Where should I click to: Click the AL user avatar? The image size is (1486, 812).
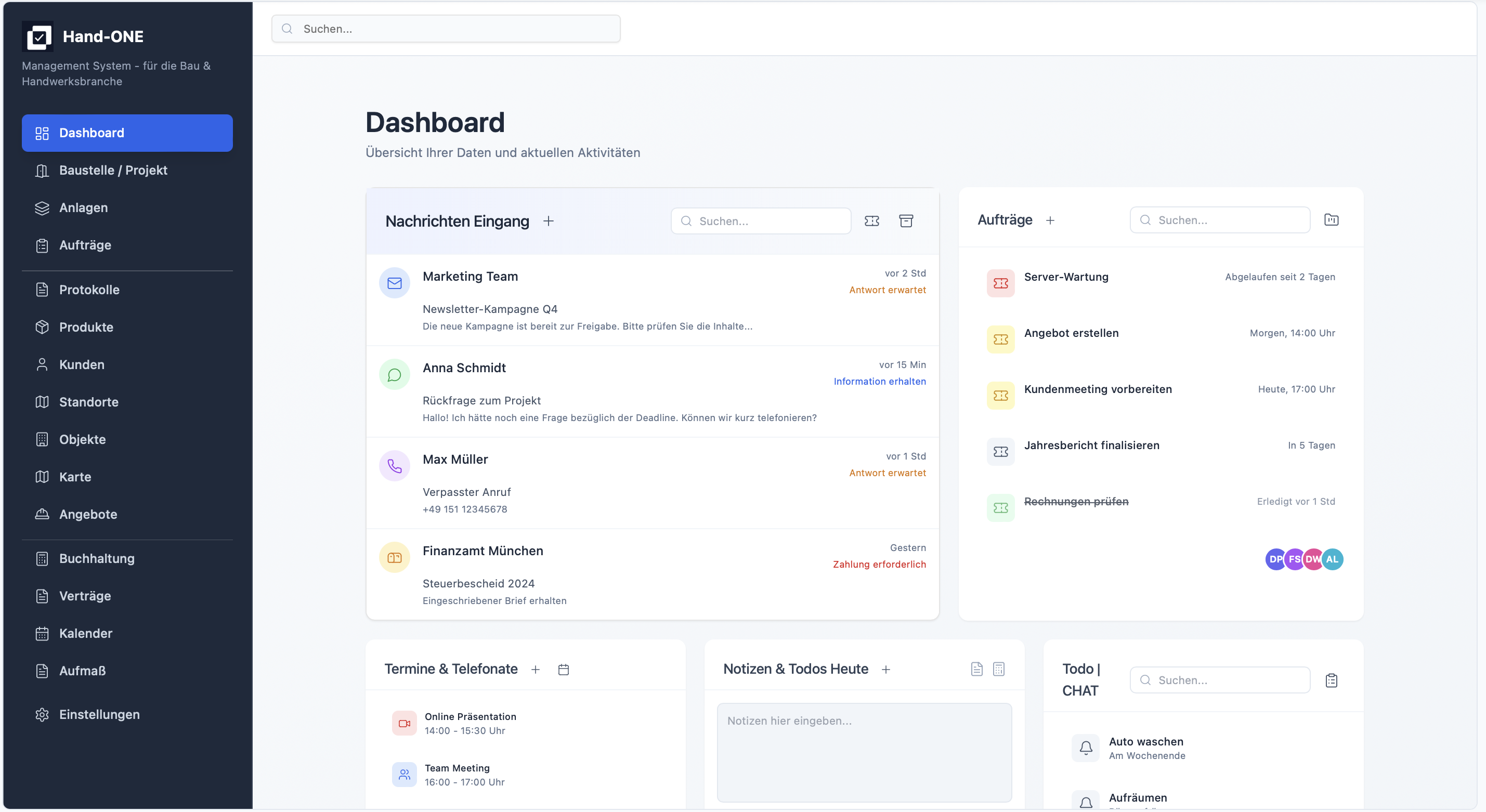pyautogui.click(x=1332, y=559)
